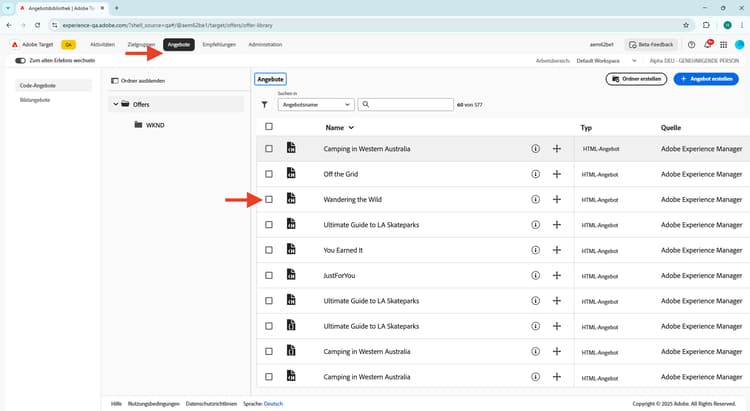Open the app switcher grid icon
Screen dimensions: 750x411
pos(723,44)
